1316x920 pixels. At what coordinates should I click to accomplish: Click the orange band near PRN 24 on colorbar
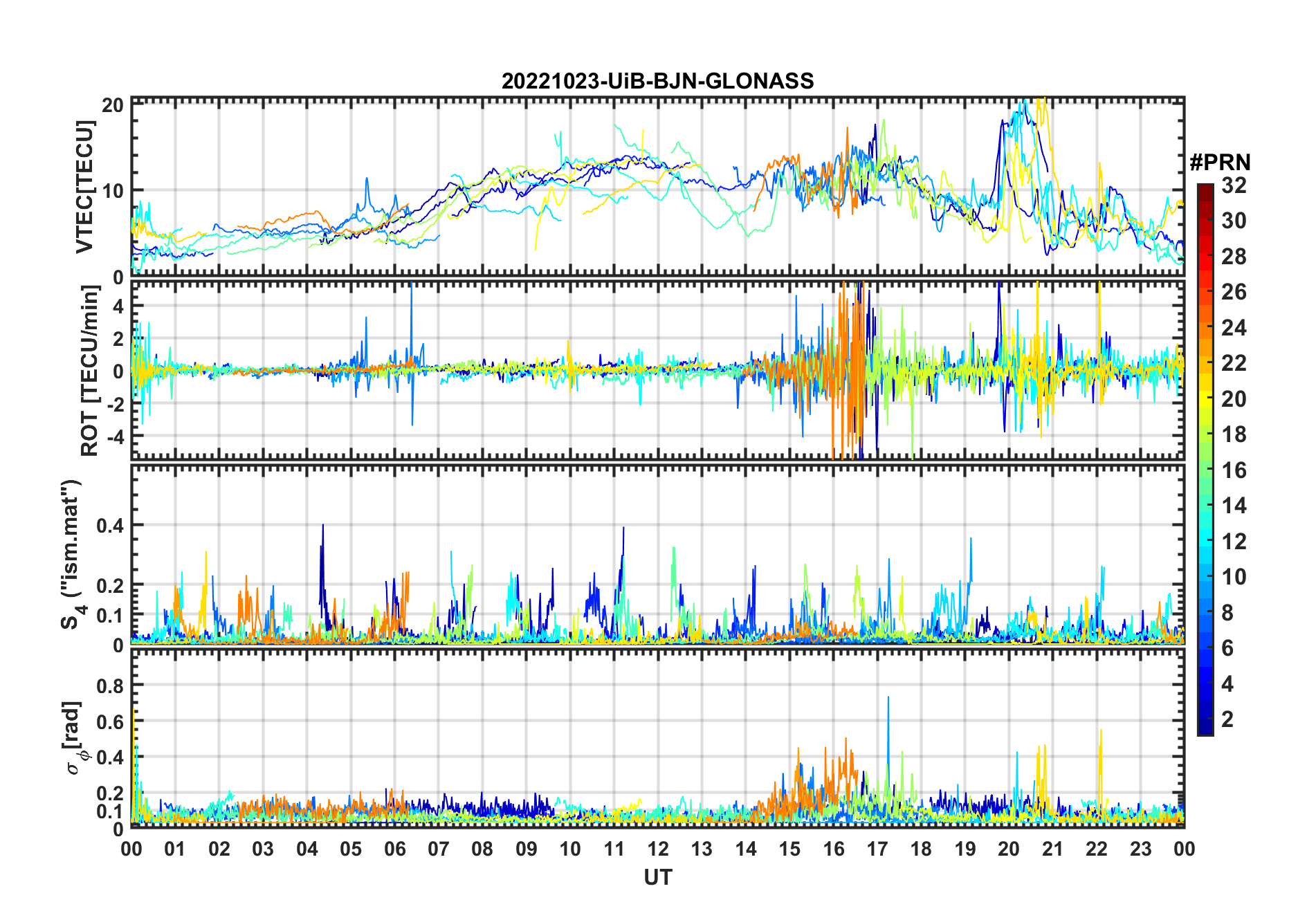coord(1205,327)
